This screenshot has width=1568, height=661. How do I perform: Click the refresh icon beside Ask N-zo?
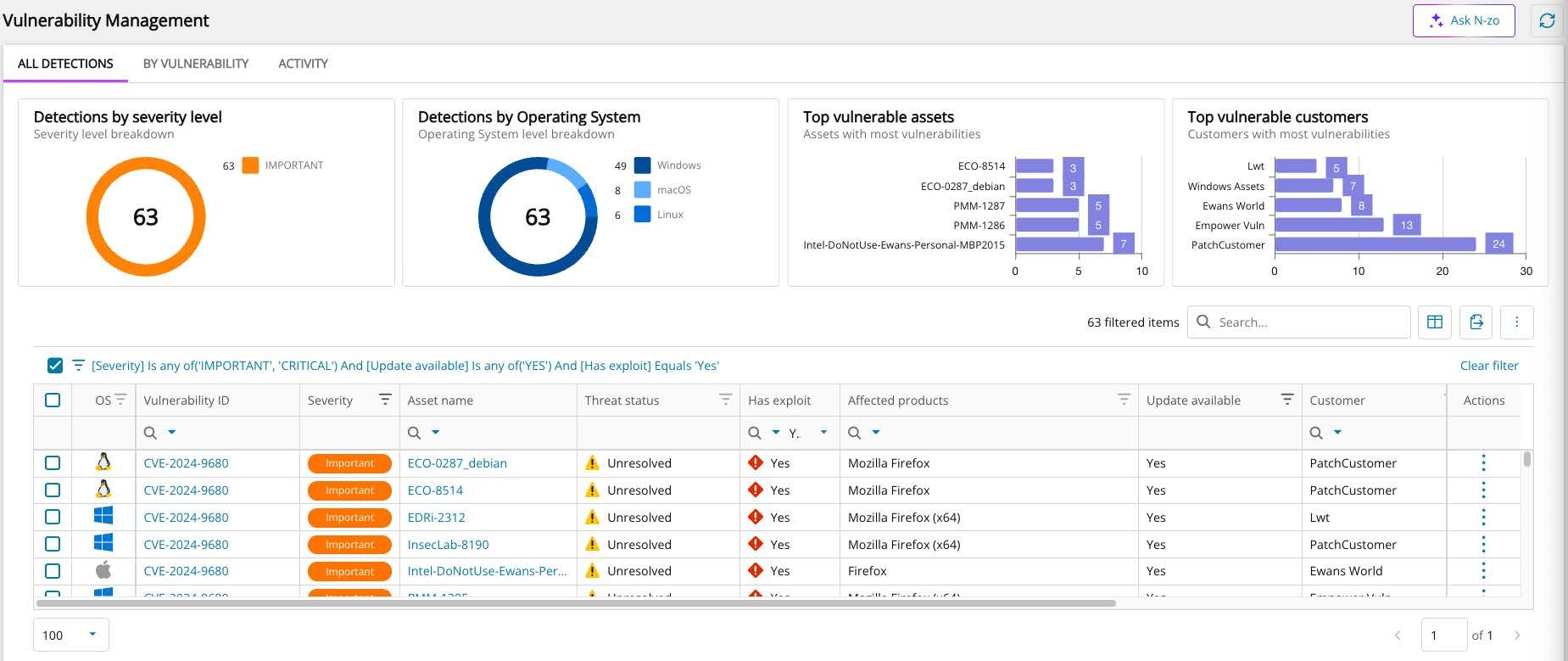point(1547,20)
